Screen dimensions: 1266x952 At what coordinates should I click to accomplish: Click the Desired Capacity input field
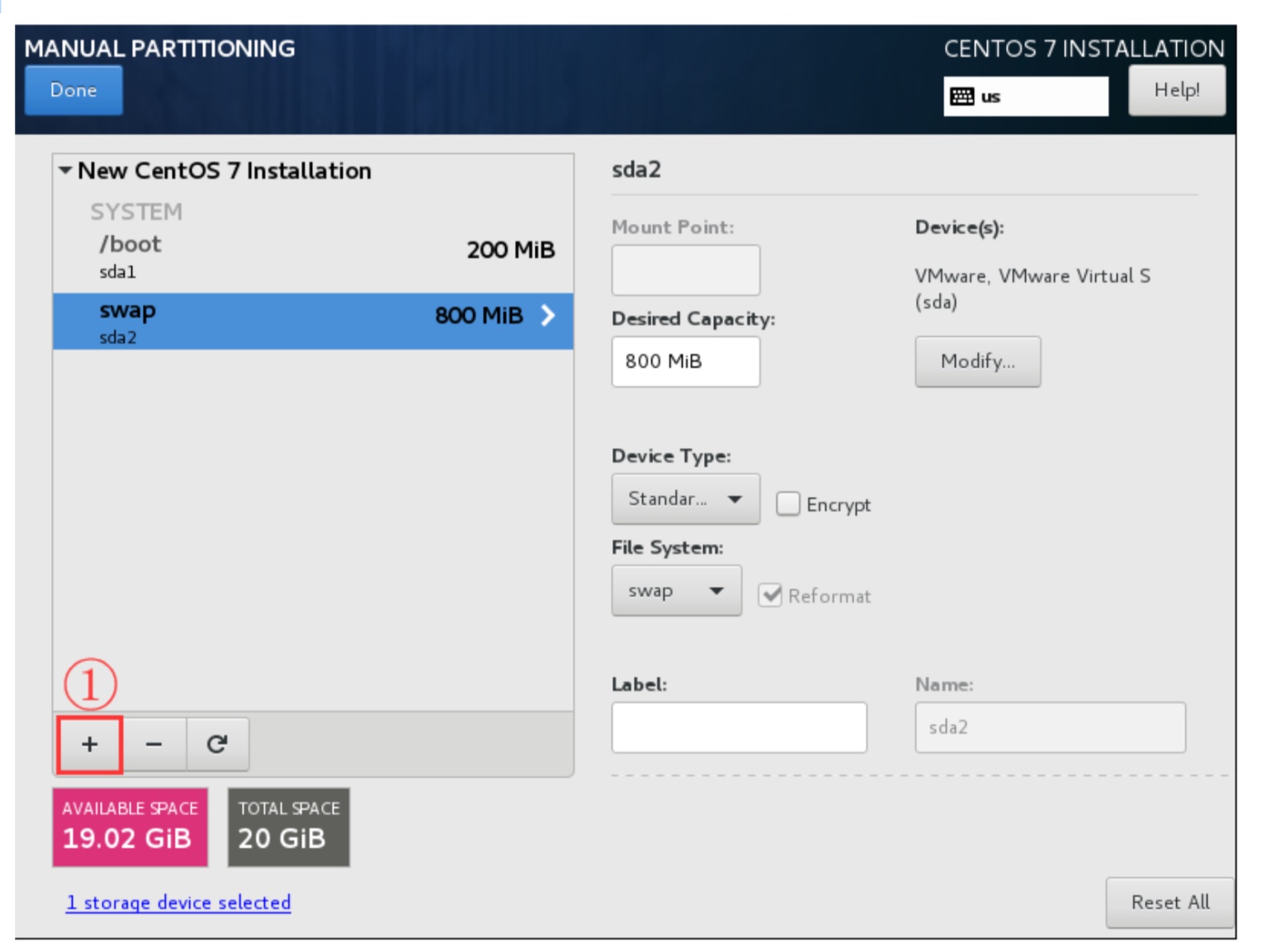(685, 361)
